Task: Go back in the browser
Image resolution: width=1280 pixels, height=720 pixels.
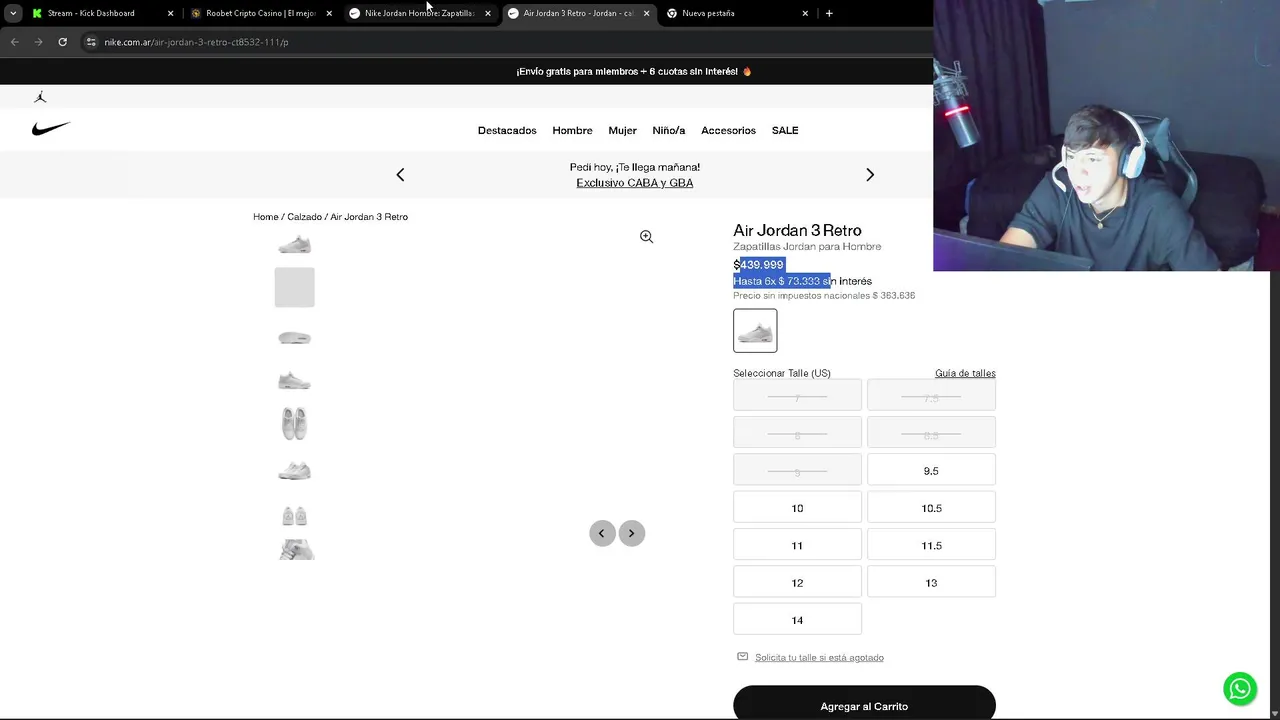Action: (x=15, y=42)
